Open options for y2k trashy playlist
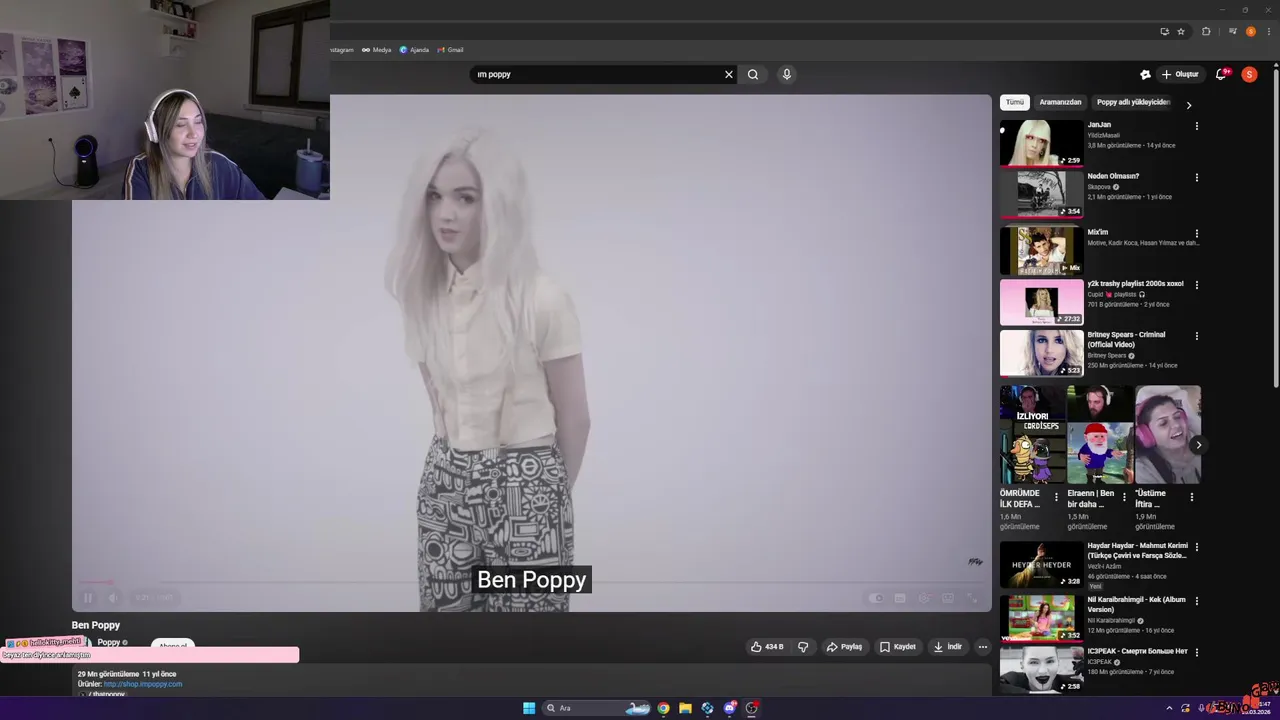Viewport: 1280px width, 720px height. click(x=1197, y=285)
